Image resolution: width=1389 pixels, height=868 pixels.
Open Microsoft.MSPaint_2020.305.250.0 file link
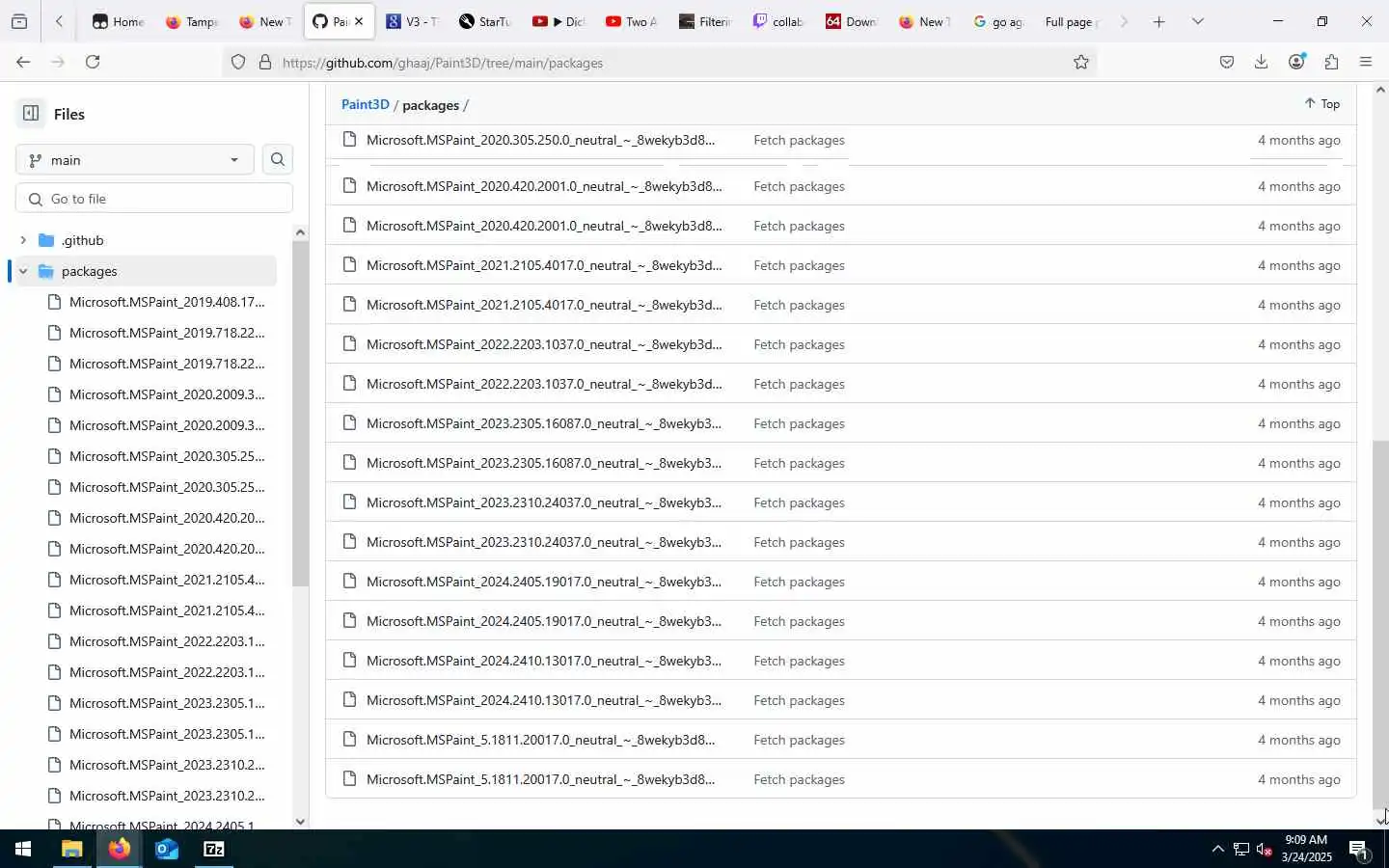click(540, 140)
